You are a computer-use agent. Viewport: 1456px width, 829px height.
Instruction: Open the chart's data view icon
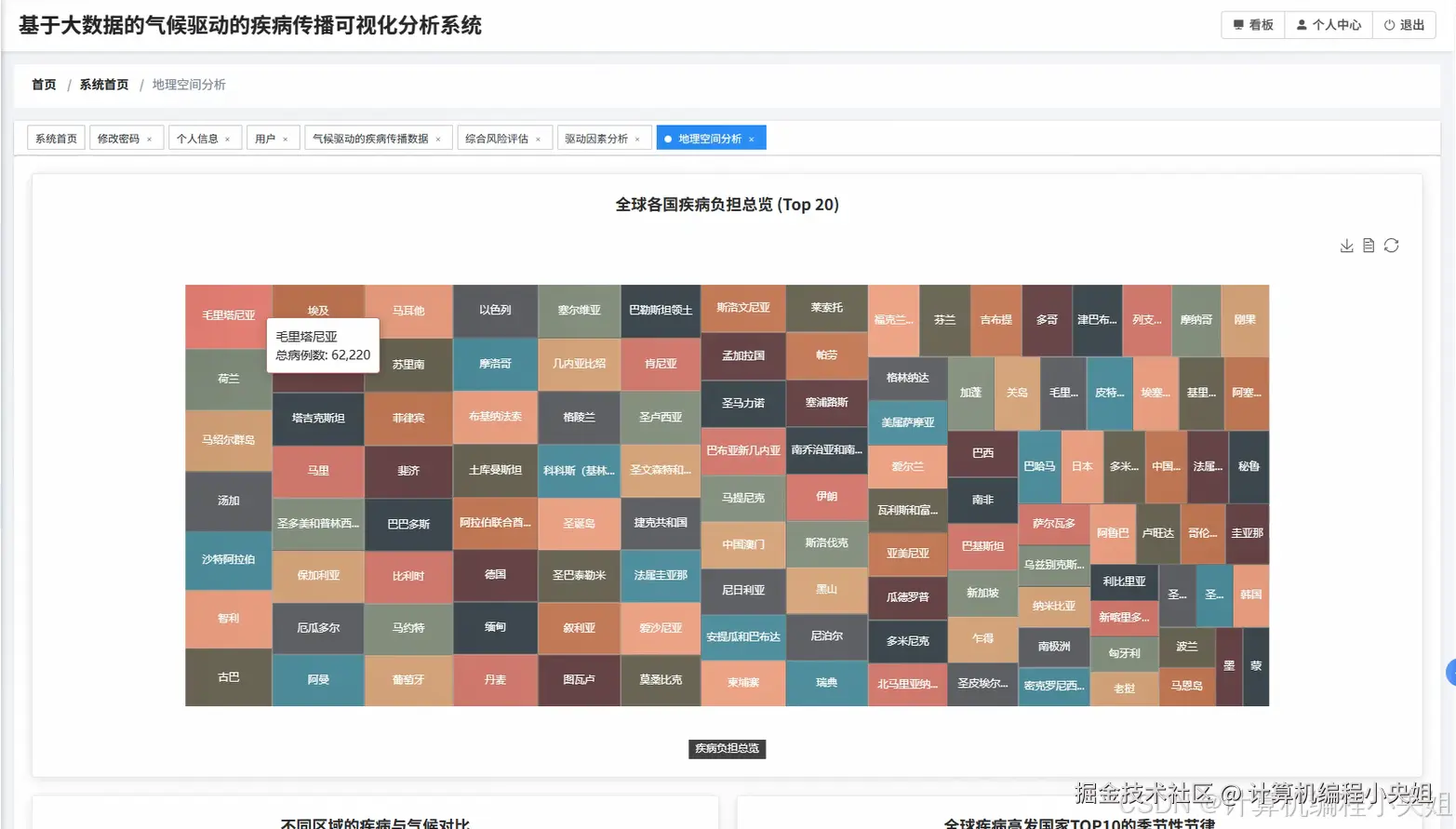coord(1368,245)
